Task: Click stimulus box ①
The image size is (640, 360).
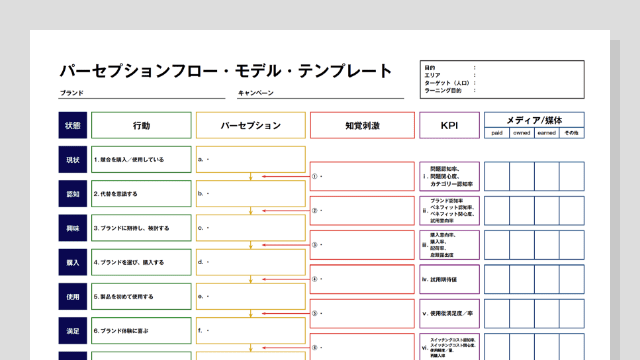Action: (362, 176)
